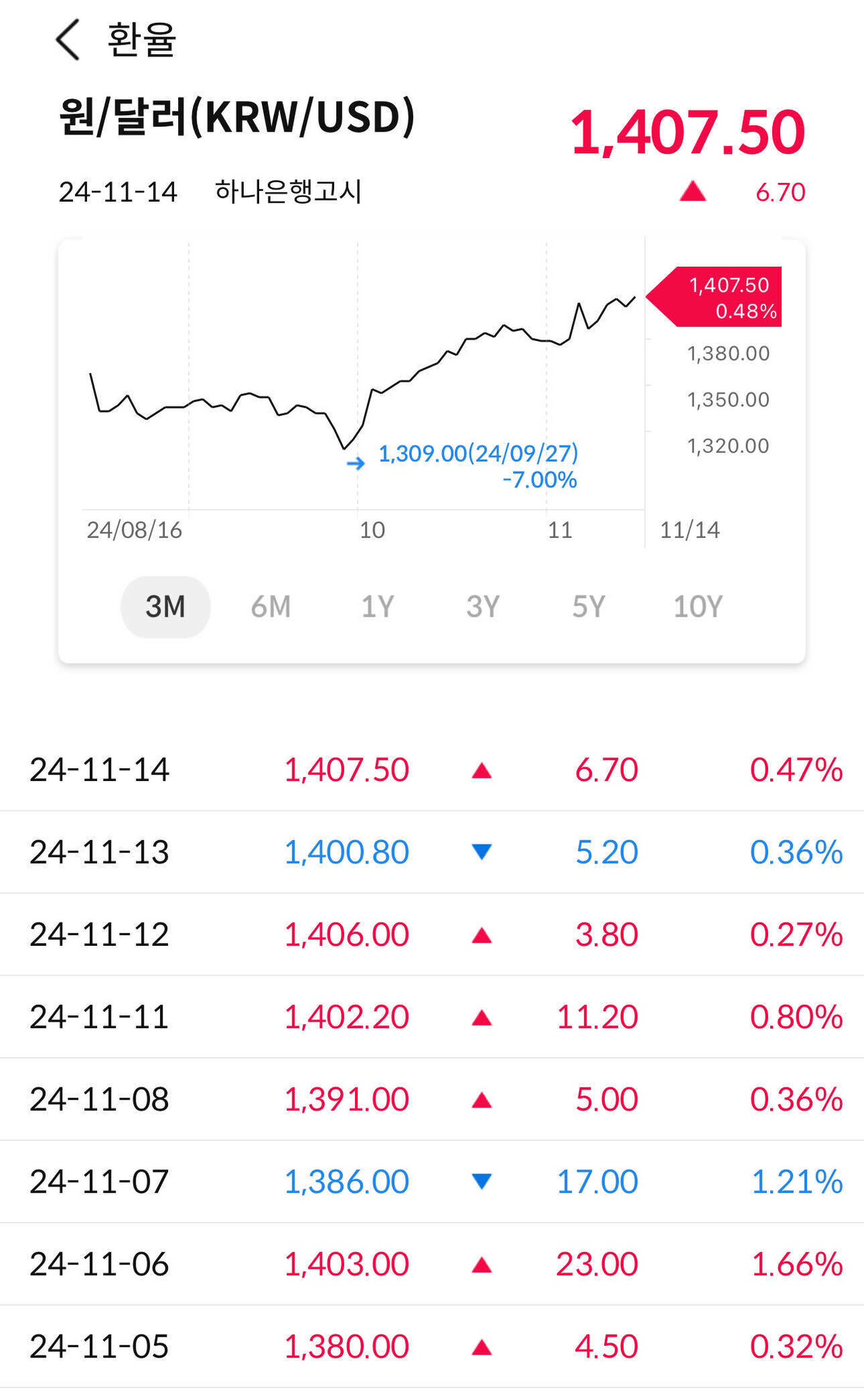Image resolution: width=864 pixels, height=1400 pixels.
Task: Select the 3M chart period
Action: tap(165, 606)
